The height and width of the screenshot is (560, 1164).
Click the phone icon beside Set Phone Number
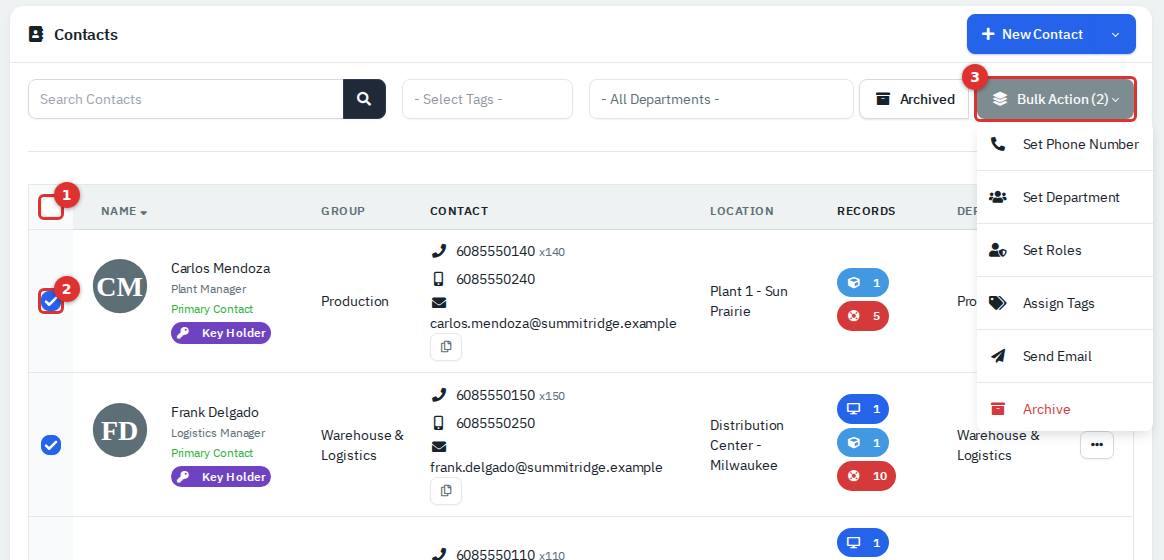[998, 144]
